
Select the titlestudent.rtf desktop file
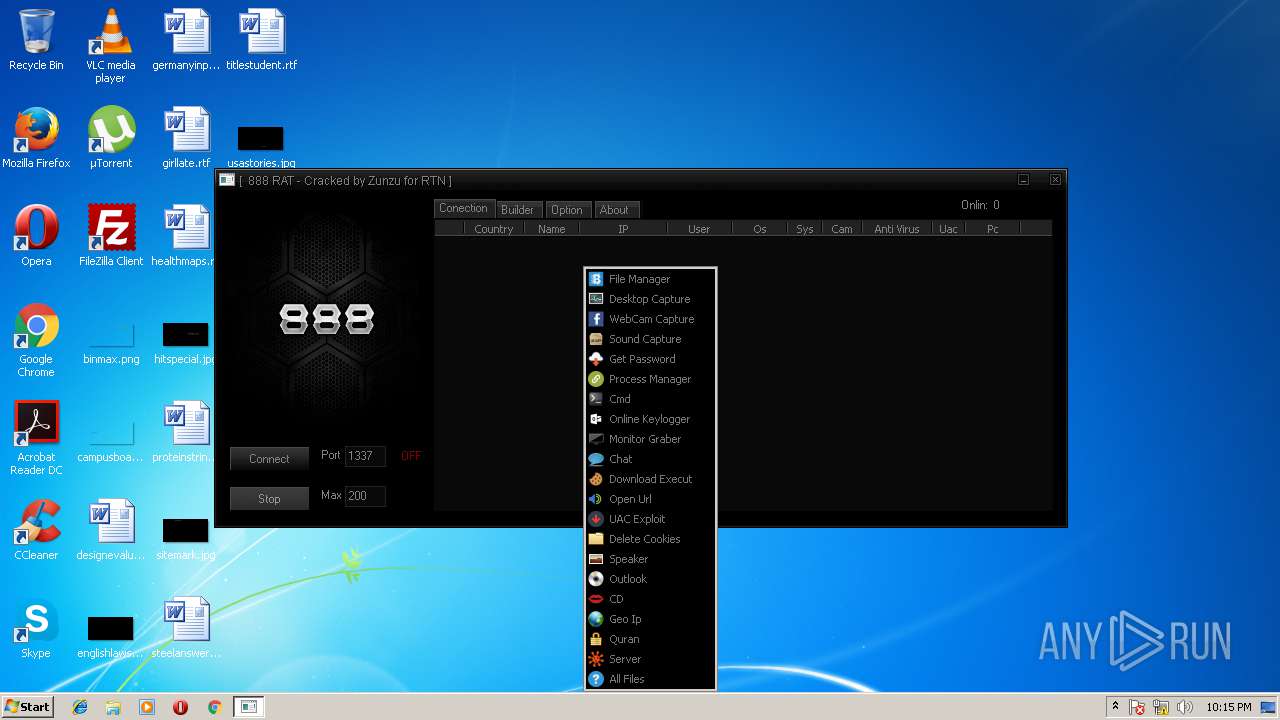click(261, 40)
